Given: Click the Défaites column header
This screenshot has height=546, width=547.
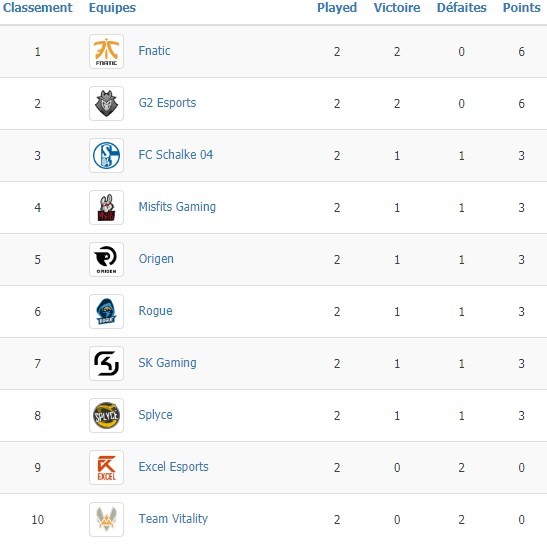Looking at the screenshot, I should point(462,8).
